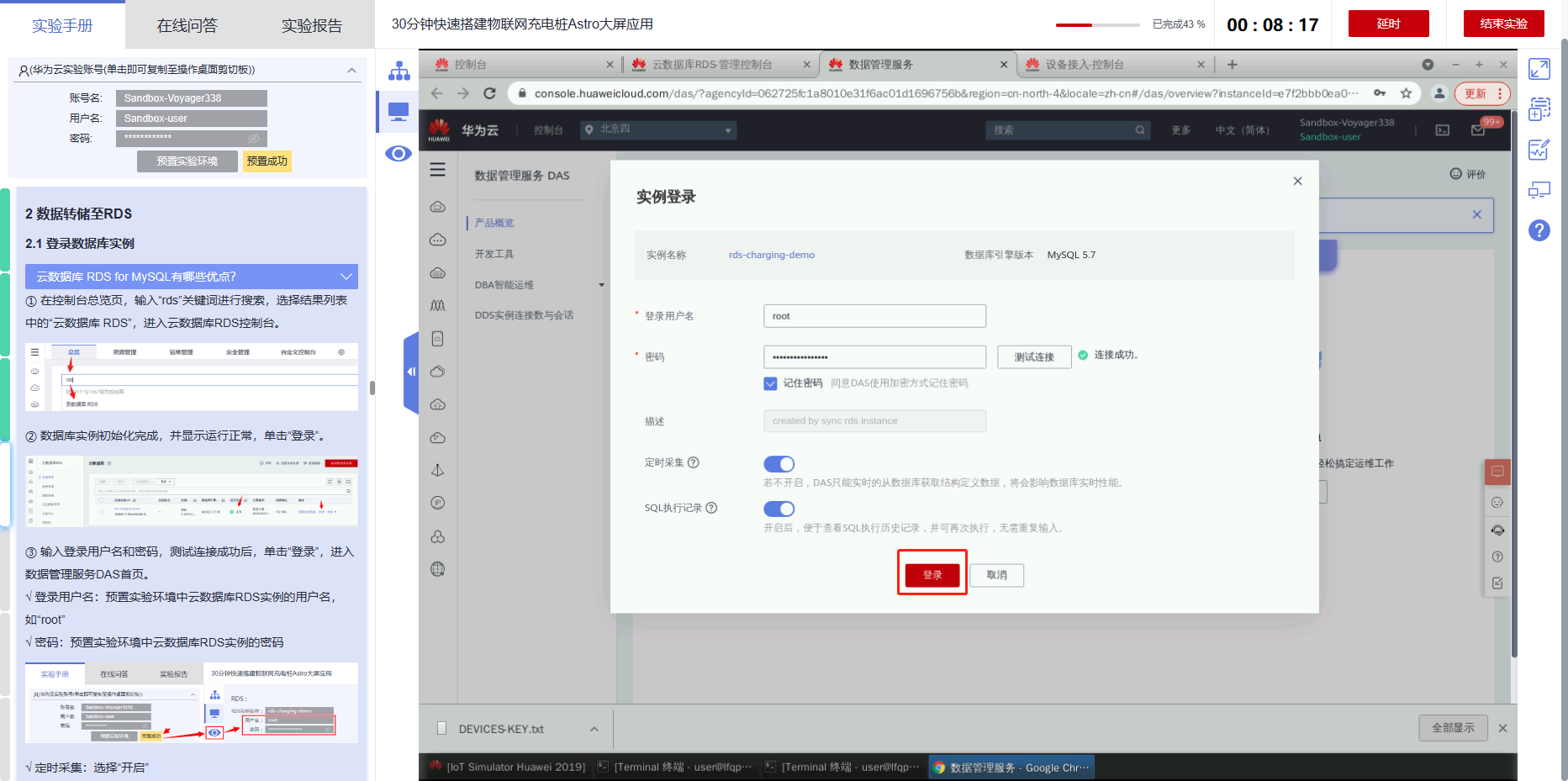Go back in browser history
1568x781 pixels.
click(436, 93)
